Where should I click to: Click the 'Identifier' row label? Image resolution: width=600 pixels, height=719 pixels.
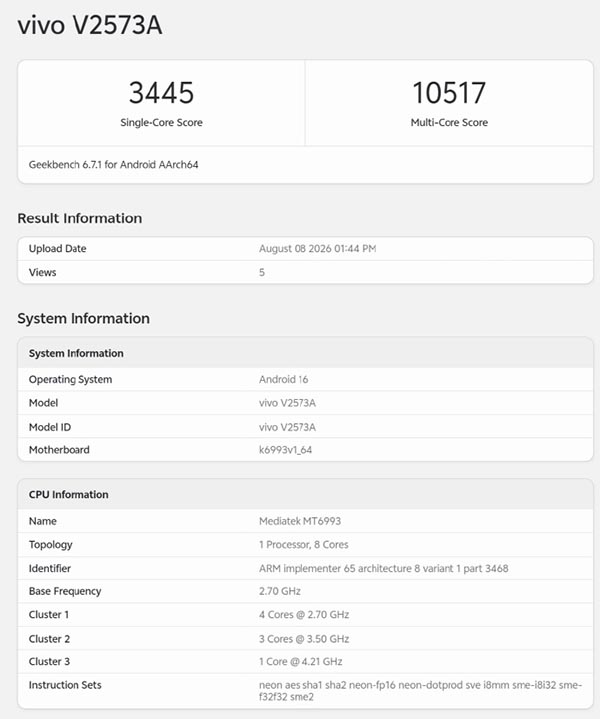point(50,569)
